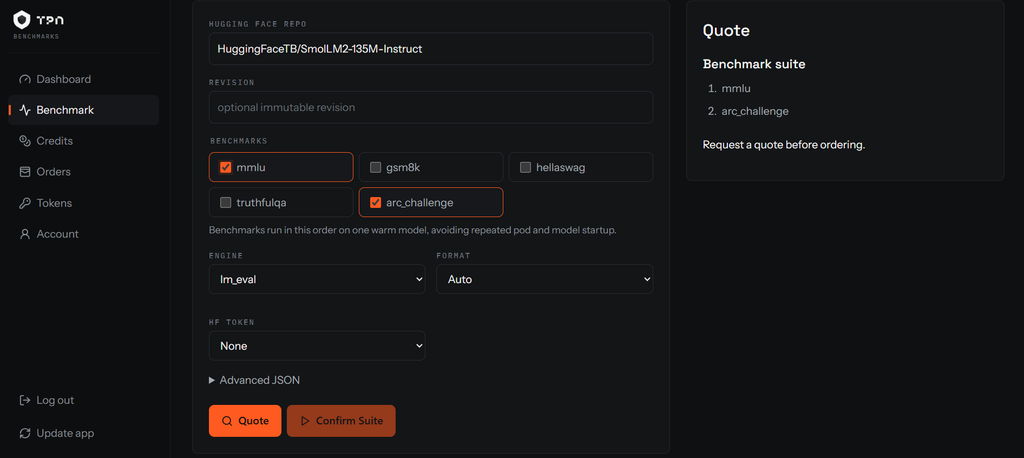Open the Tokens page from the sidebar

[x=84, y=203]
